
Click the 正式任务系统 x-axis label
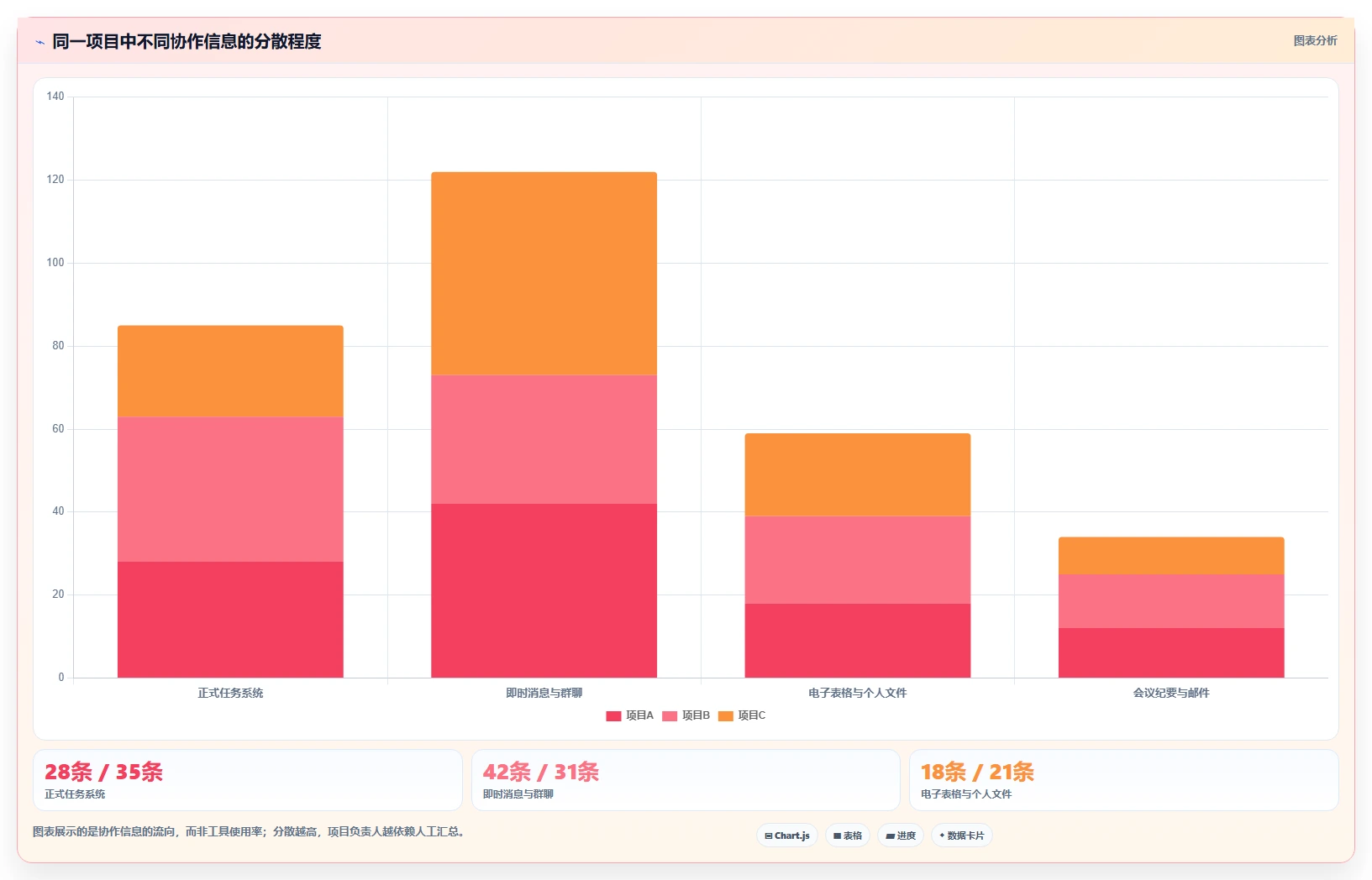tap(230, 693)
